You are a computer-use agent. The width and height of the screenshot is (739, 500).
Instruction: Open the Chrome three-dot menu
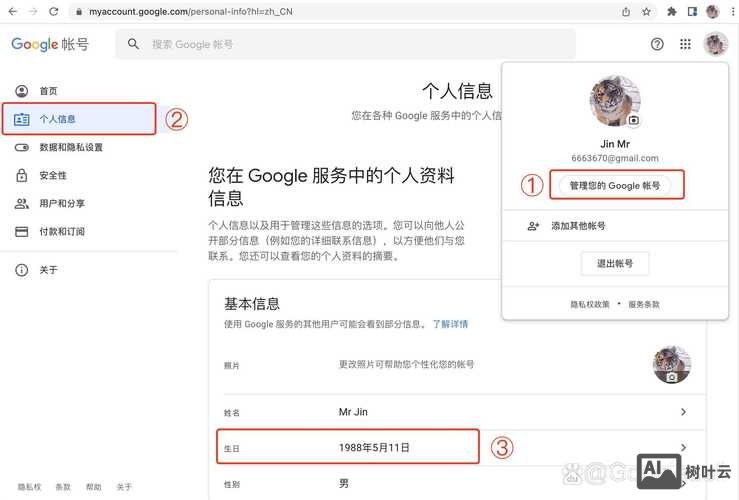point(732,11)
